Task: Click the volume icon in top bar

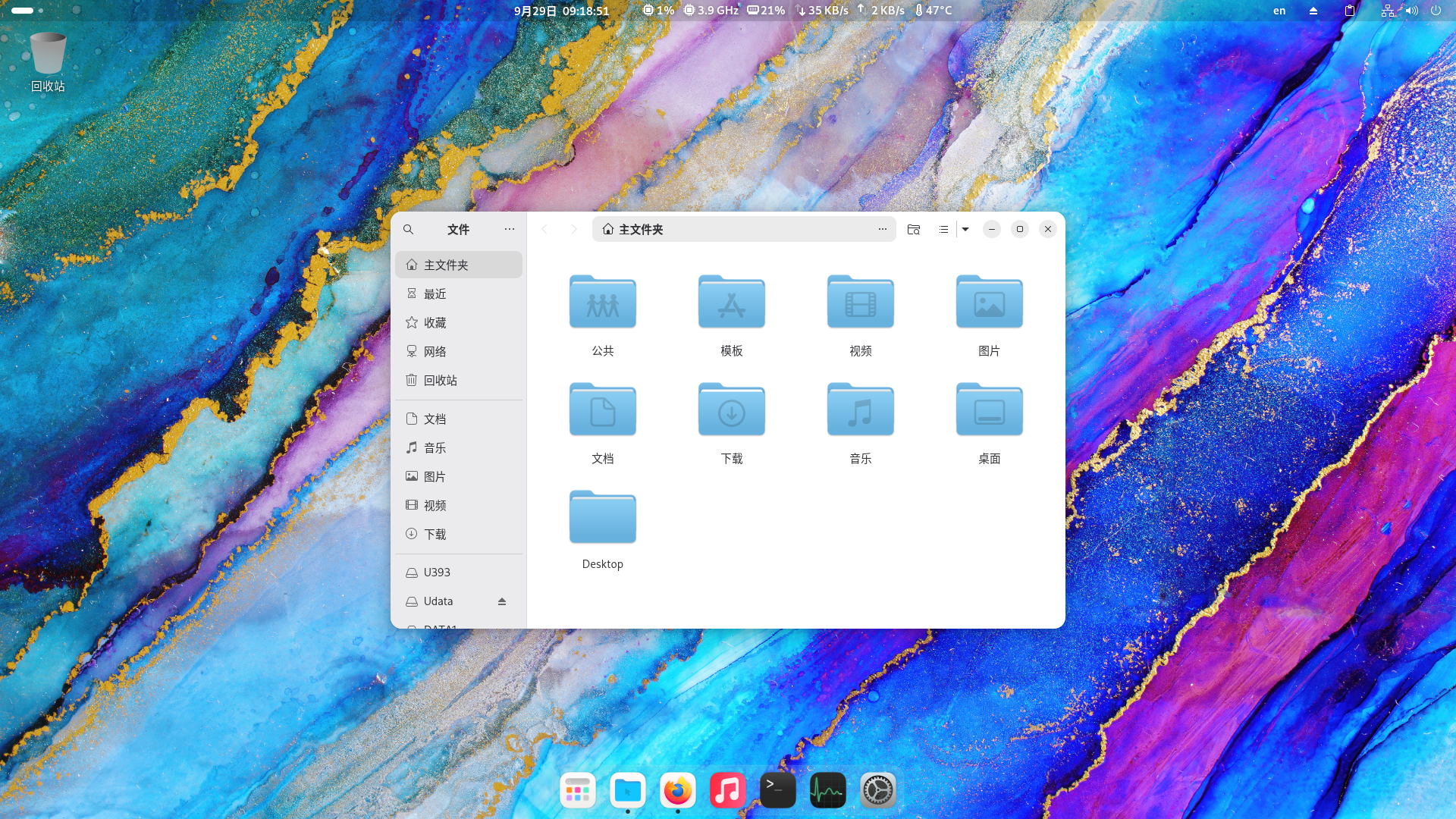Action: 1411,11
